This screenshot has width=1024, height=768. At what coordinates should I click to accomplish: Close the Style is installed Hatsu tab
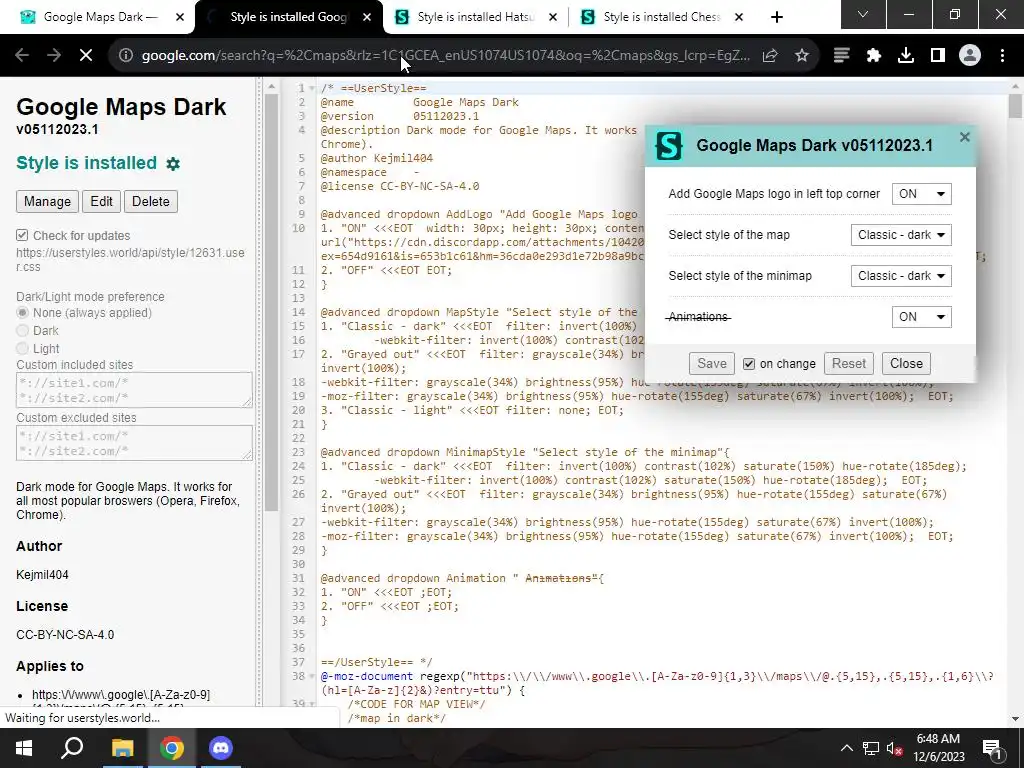552,17
